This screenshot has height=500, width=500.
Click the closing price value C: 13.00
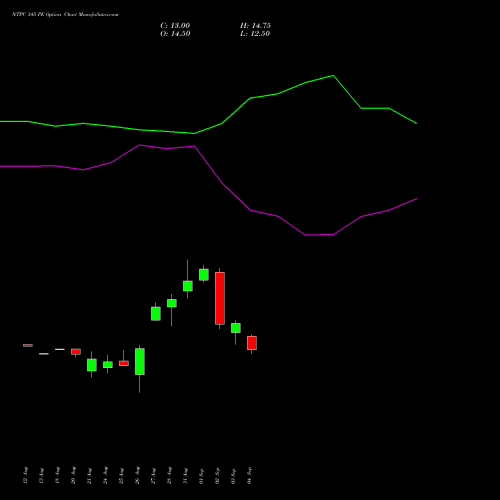pyautogui.click(x=175, y=26)
